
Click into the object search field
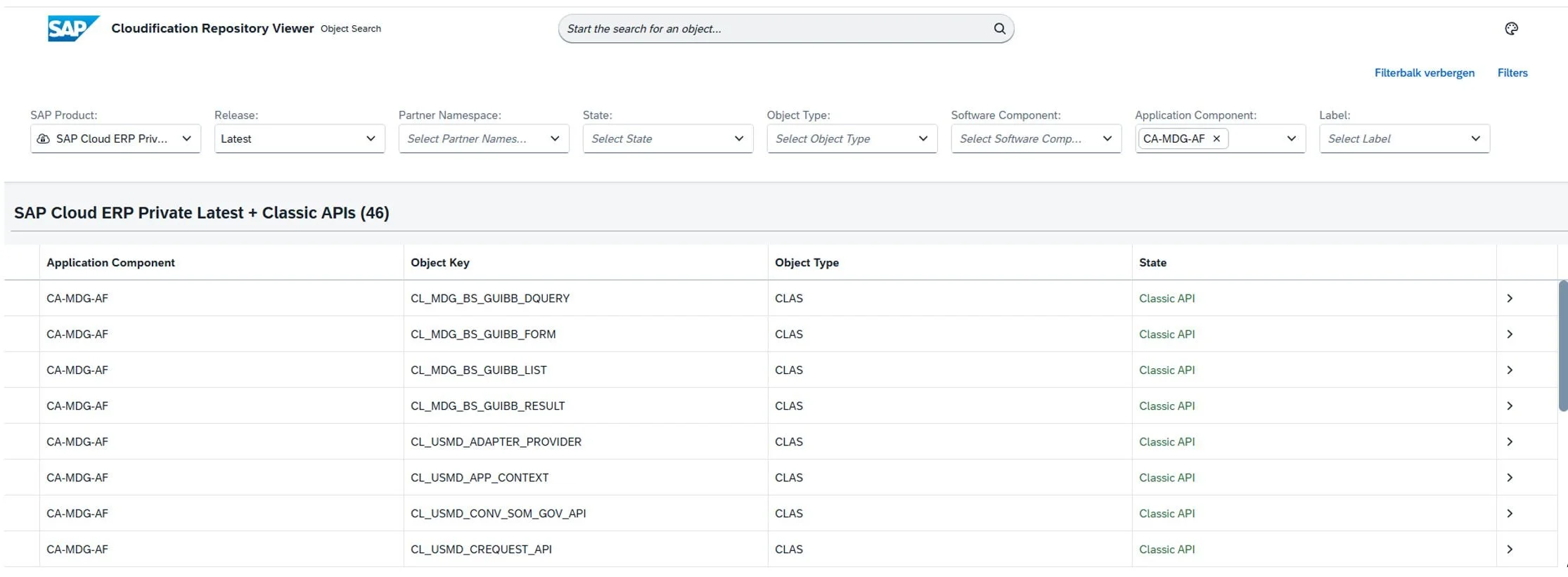pos(773,29)
